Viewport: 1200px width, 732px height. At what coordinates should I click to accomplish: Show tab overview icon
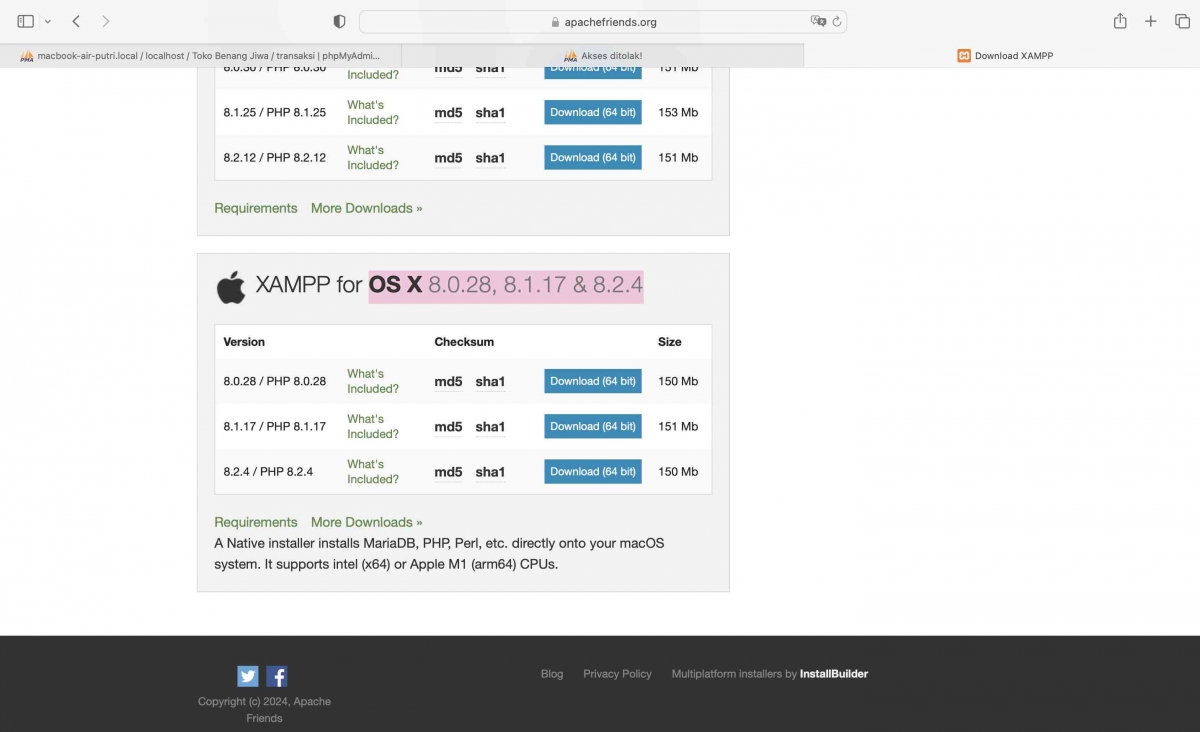point(1182,21)
